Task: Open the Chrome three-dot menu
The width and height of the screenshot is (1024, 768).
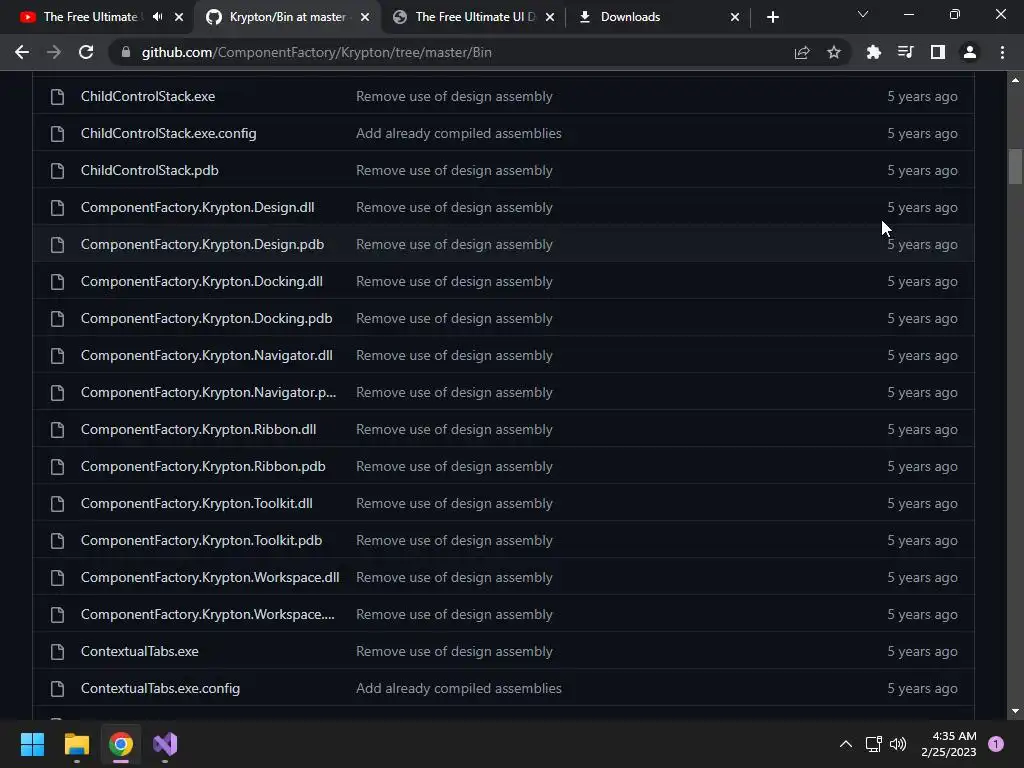Action: point(1002,52)
